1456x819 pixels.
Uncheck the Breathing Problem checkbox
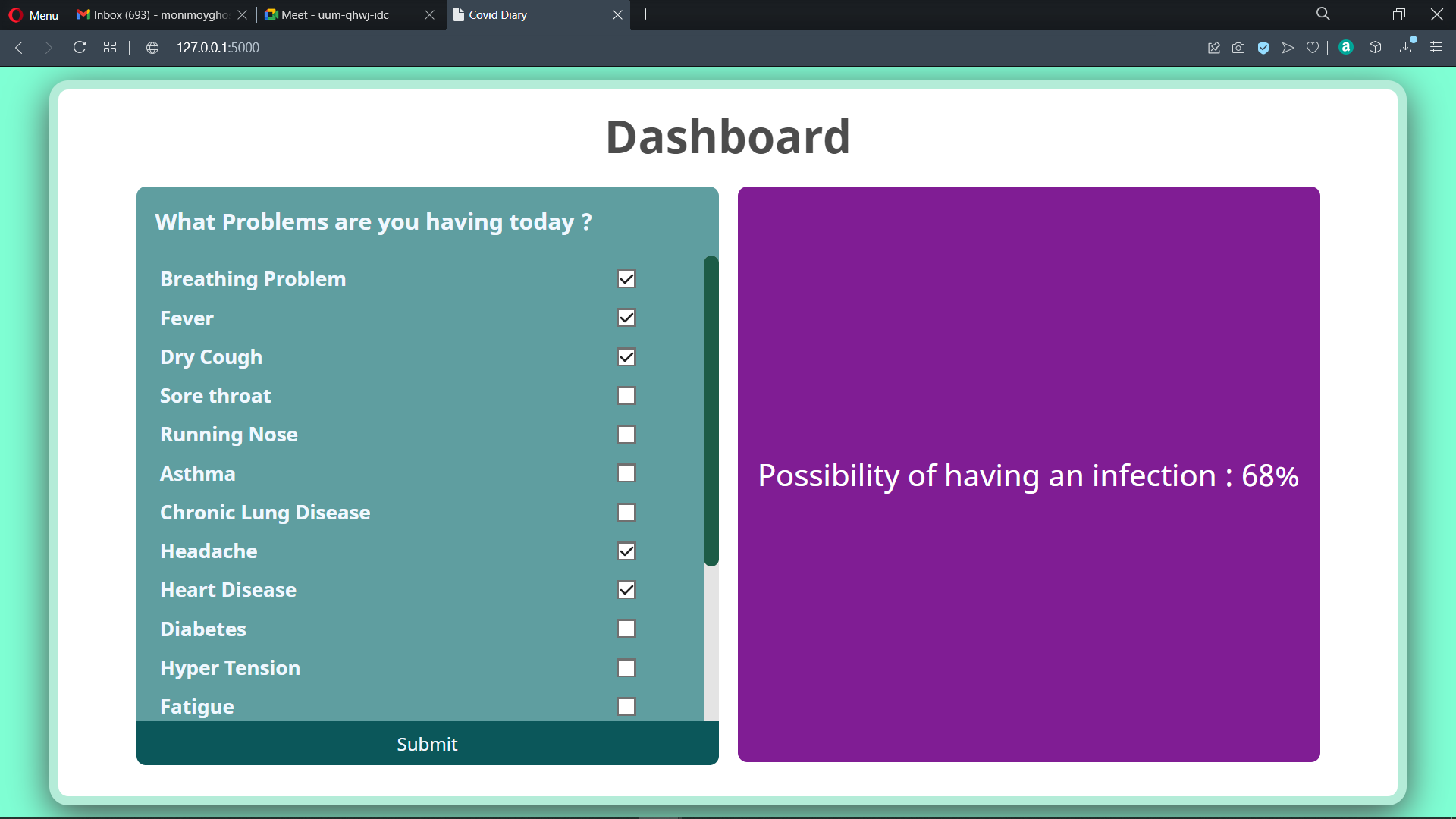coord(626,279)
